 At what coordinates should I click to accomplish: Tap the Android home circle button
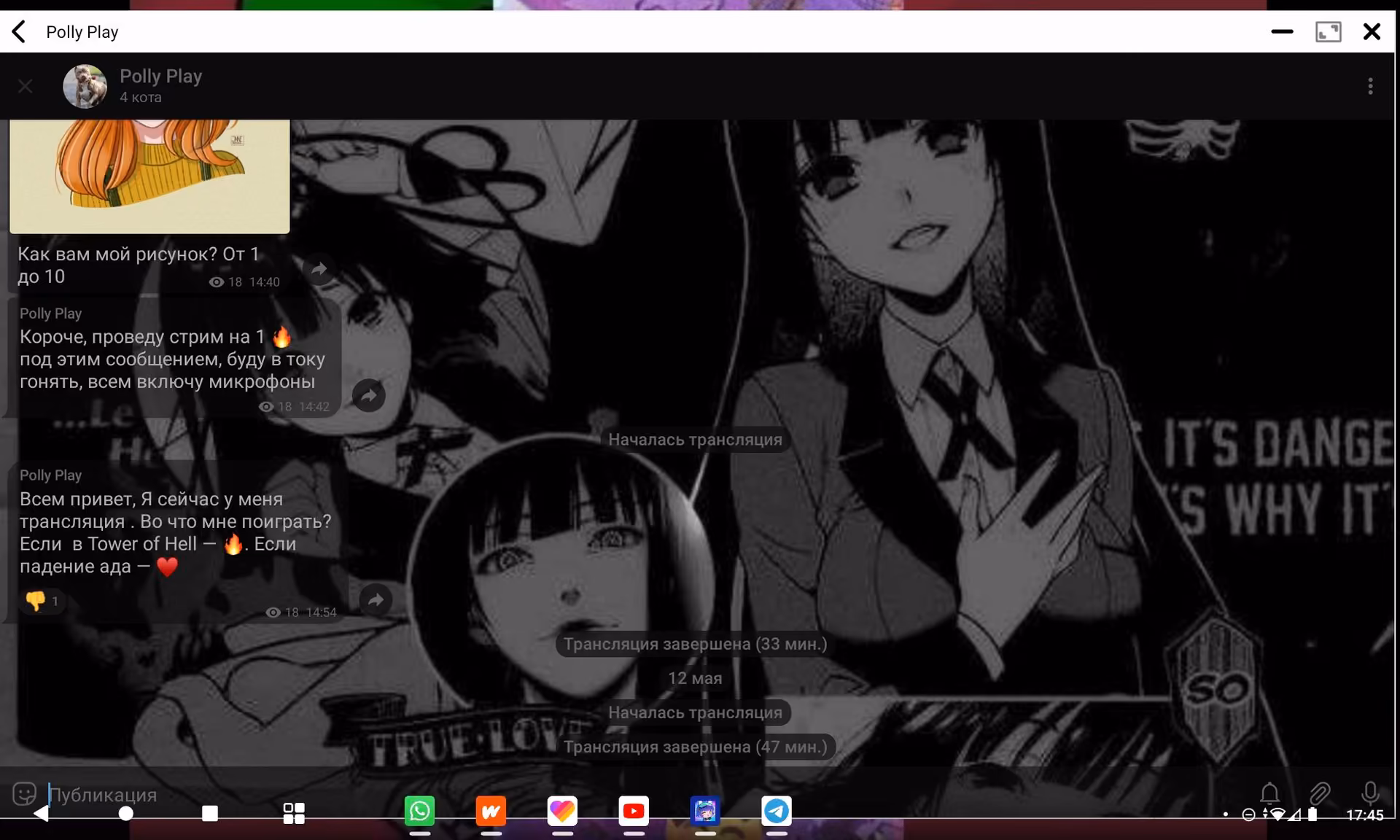pyautogui.click(x=126, y=813)
